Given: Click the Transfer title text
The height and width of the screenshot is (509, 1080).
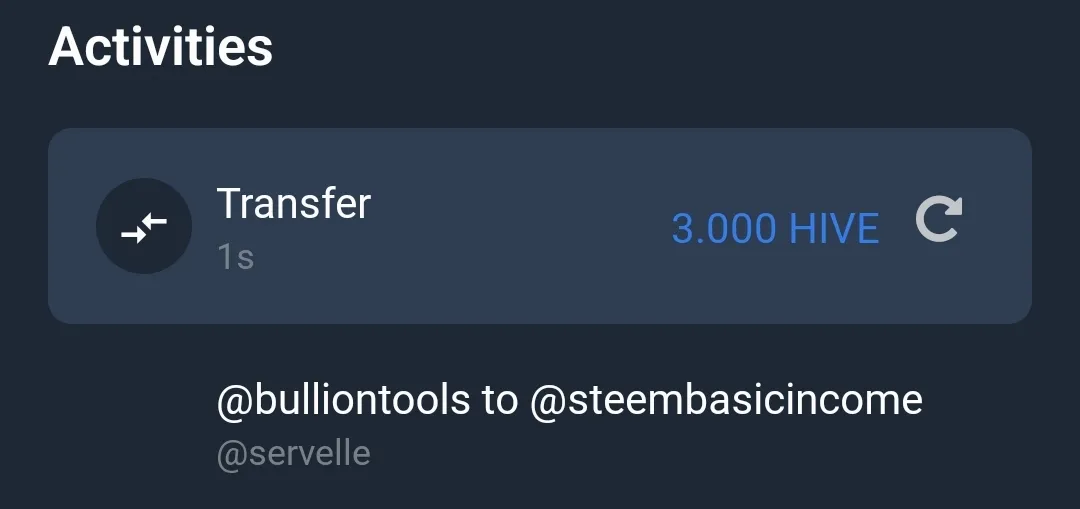Looking at the screenshot, I should point(294,203).
